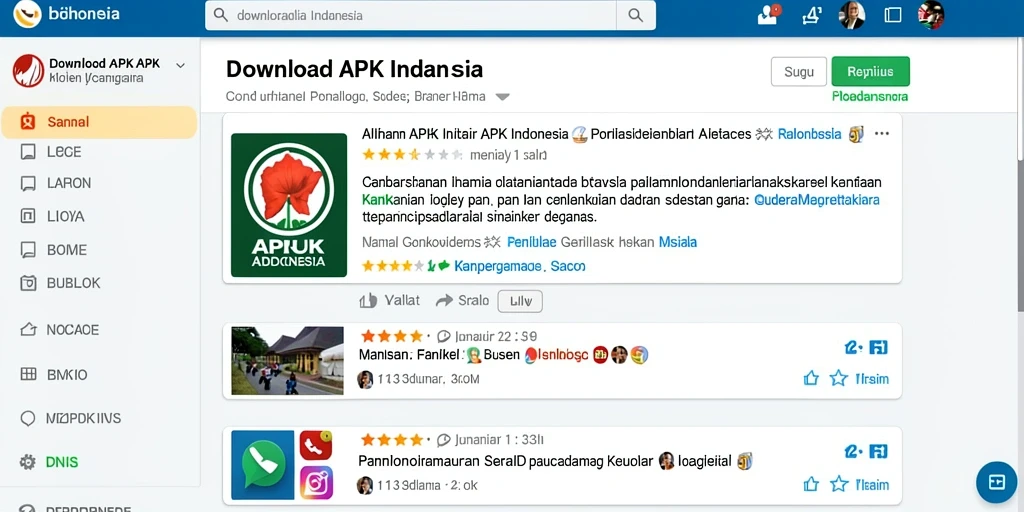Click the Lilv button below first card
The image size is (1024, 512).
point(520,301)
